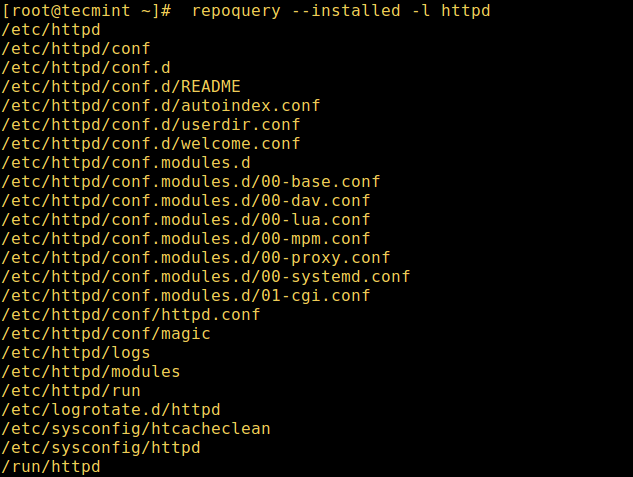Click the 00-lua.conf output line
This screenshot has width=633, height=477.
(186, 220)
